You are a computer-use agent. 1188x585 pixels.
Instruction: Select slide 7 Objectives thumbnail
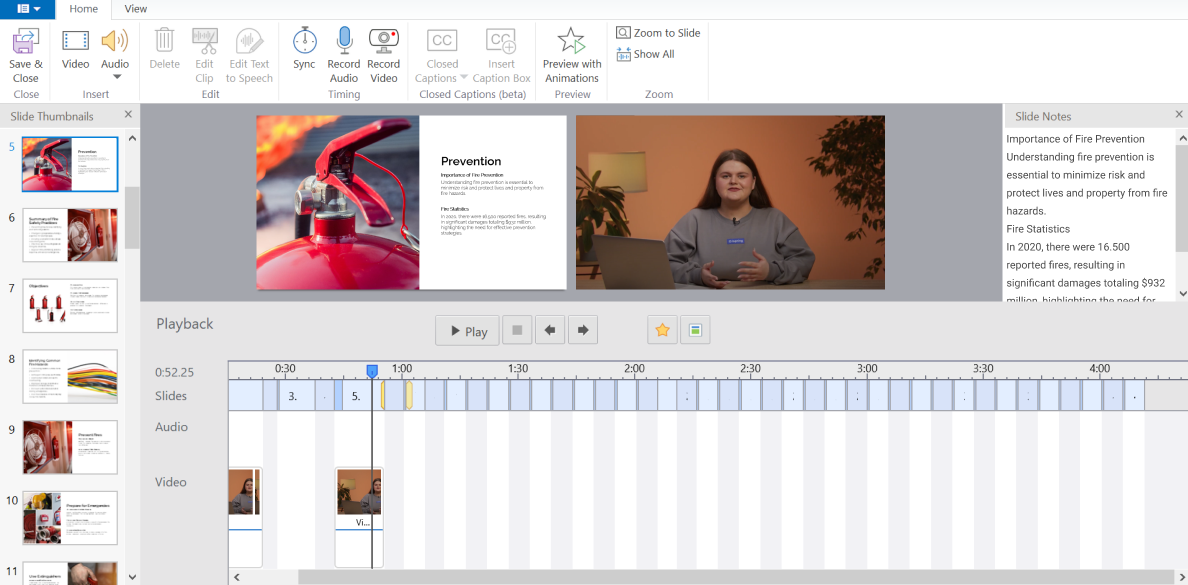[x=70, y=305]
